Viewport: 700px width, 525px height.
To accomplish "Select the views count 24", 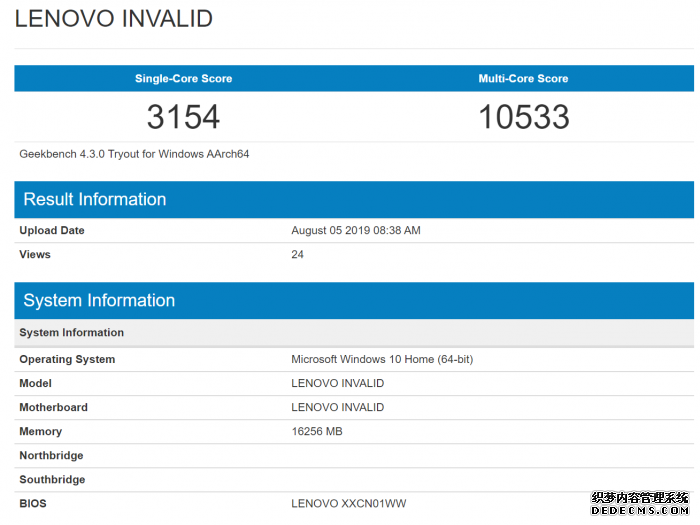I will 297,254.
